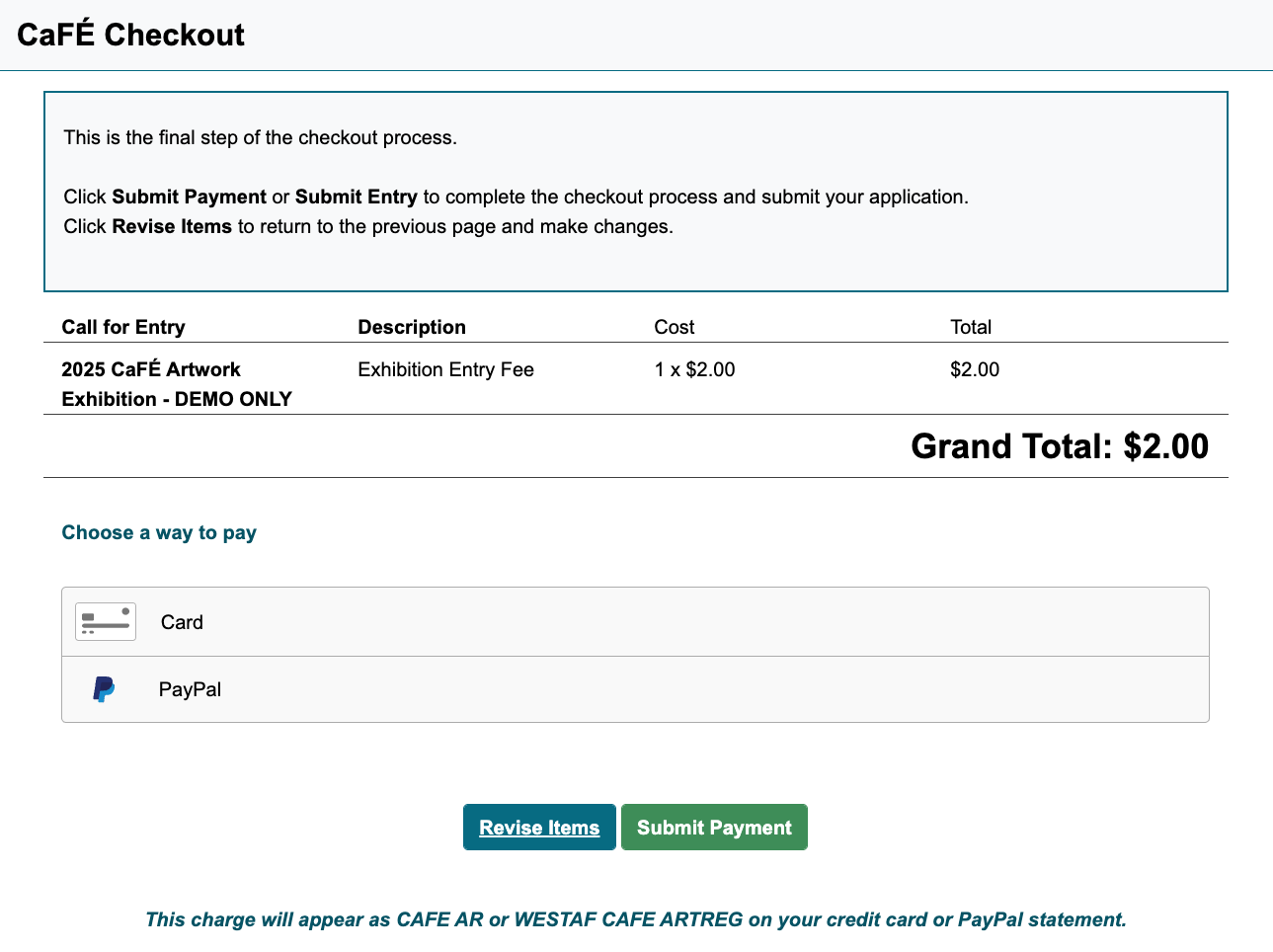Click the credit card icon

[106, 622]
